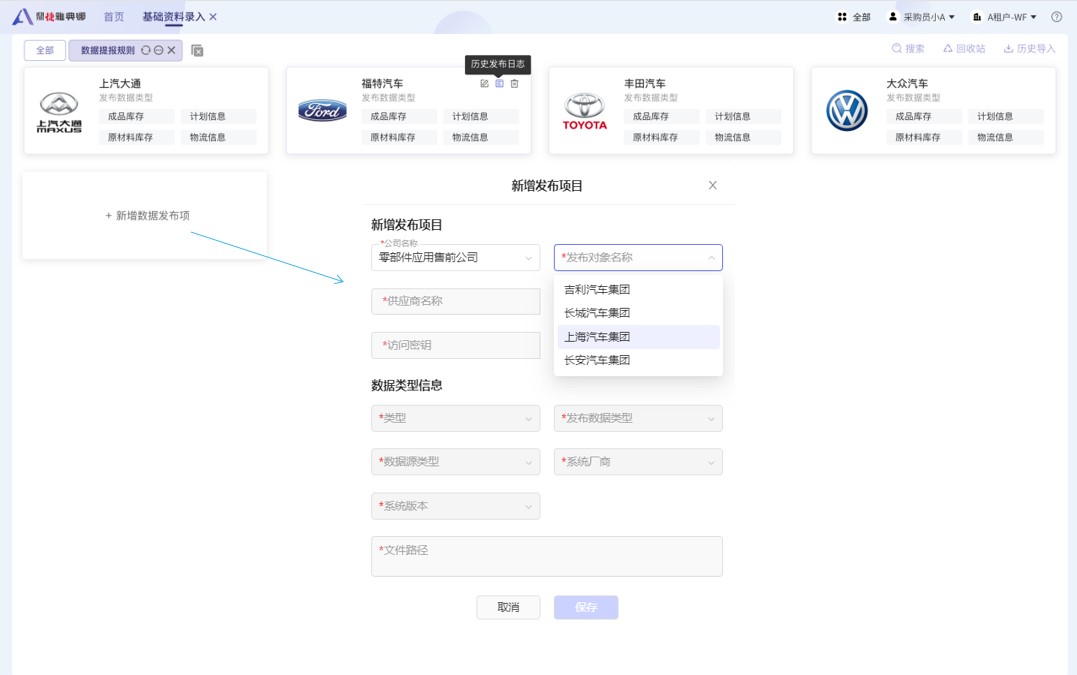1077x675 pixels.
Task: Open the 采购员小A user menu
Action: pos(921,17)
